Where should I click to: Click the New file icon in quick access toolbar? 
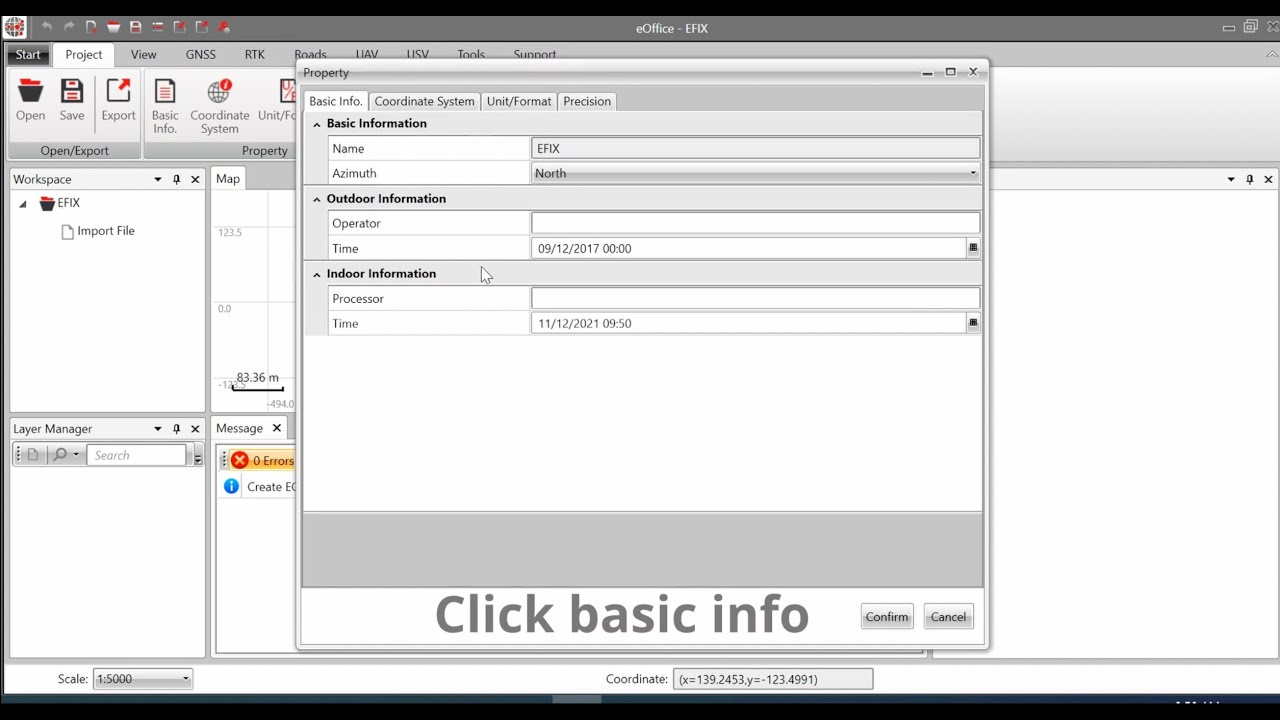(91, 27)
